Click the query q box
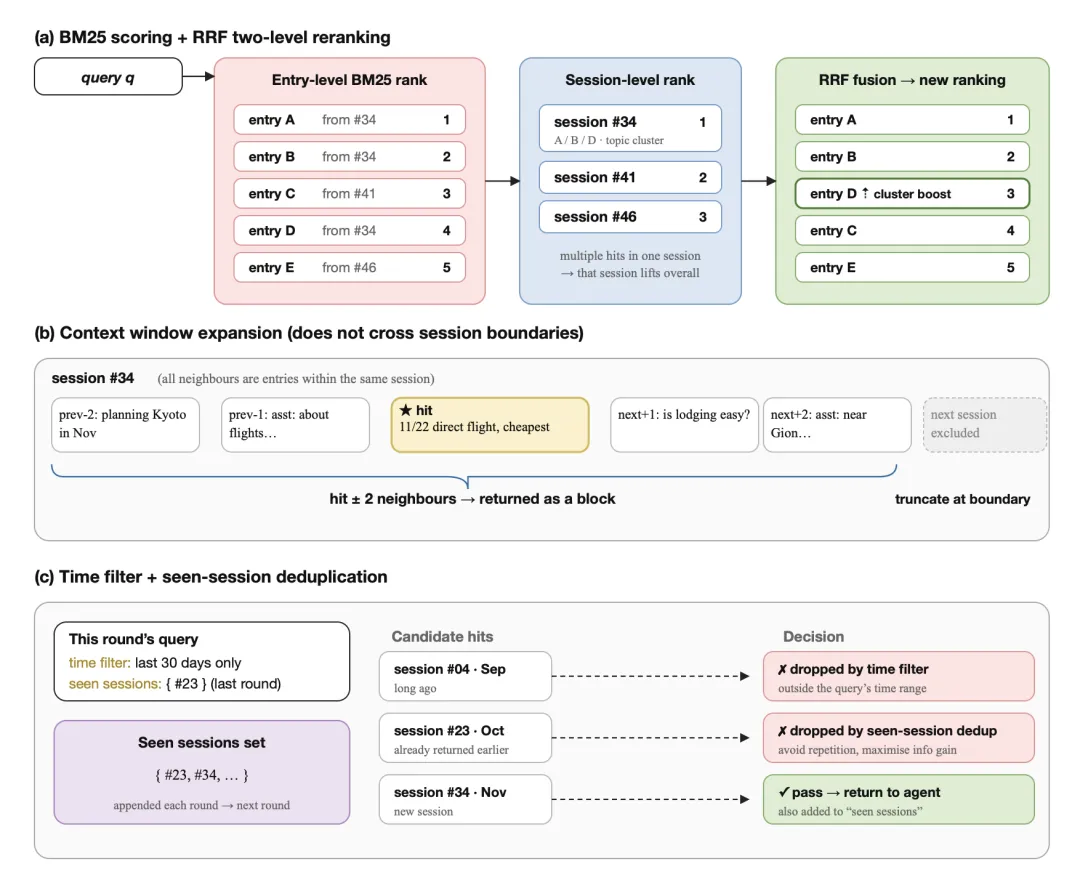1080x893 pixels. tap(108, 76)
